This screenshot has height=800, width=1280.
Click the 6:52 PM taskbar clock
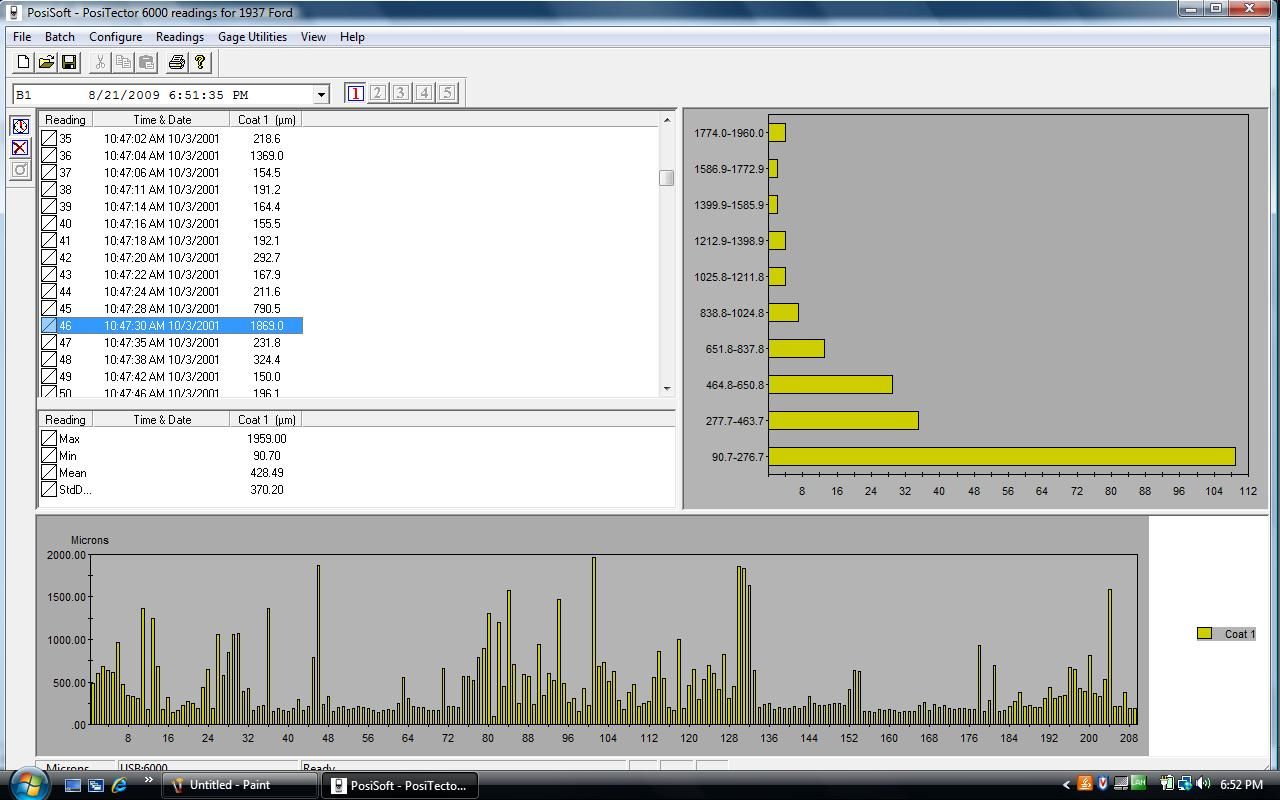click(x=1242, y=785)
